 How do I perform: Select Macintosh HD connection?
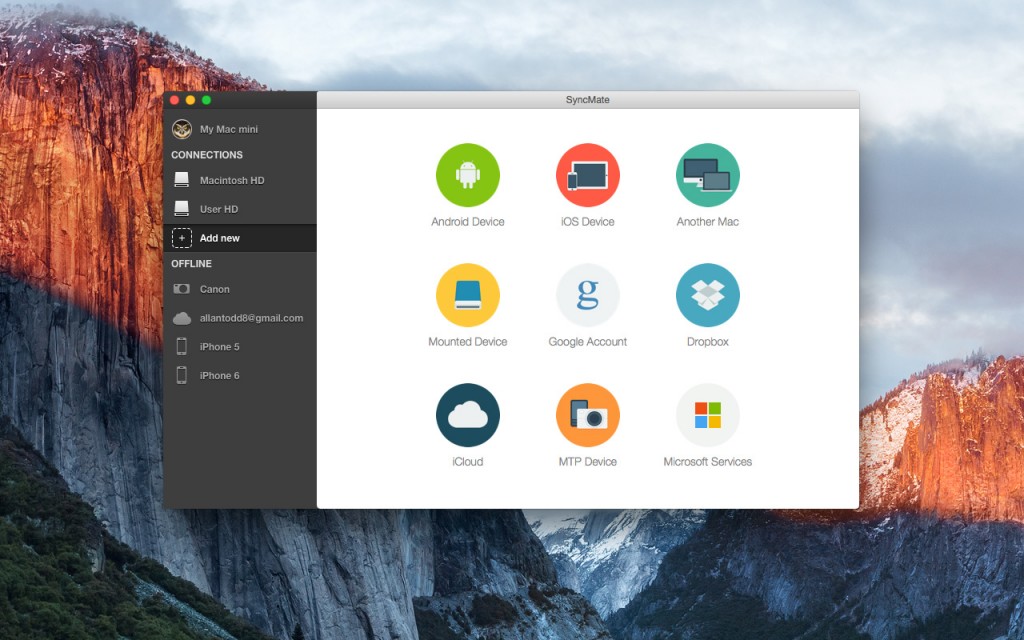coord(240,180)
